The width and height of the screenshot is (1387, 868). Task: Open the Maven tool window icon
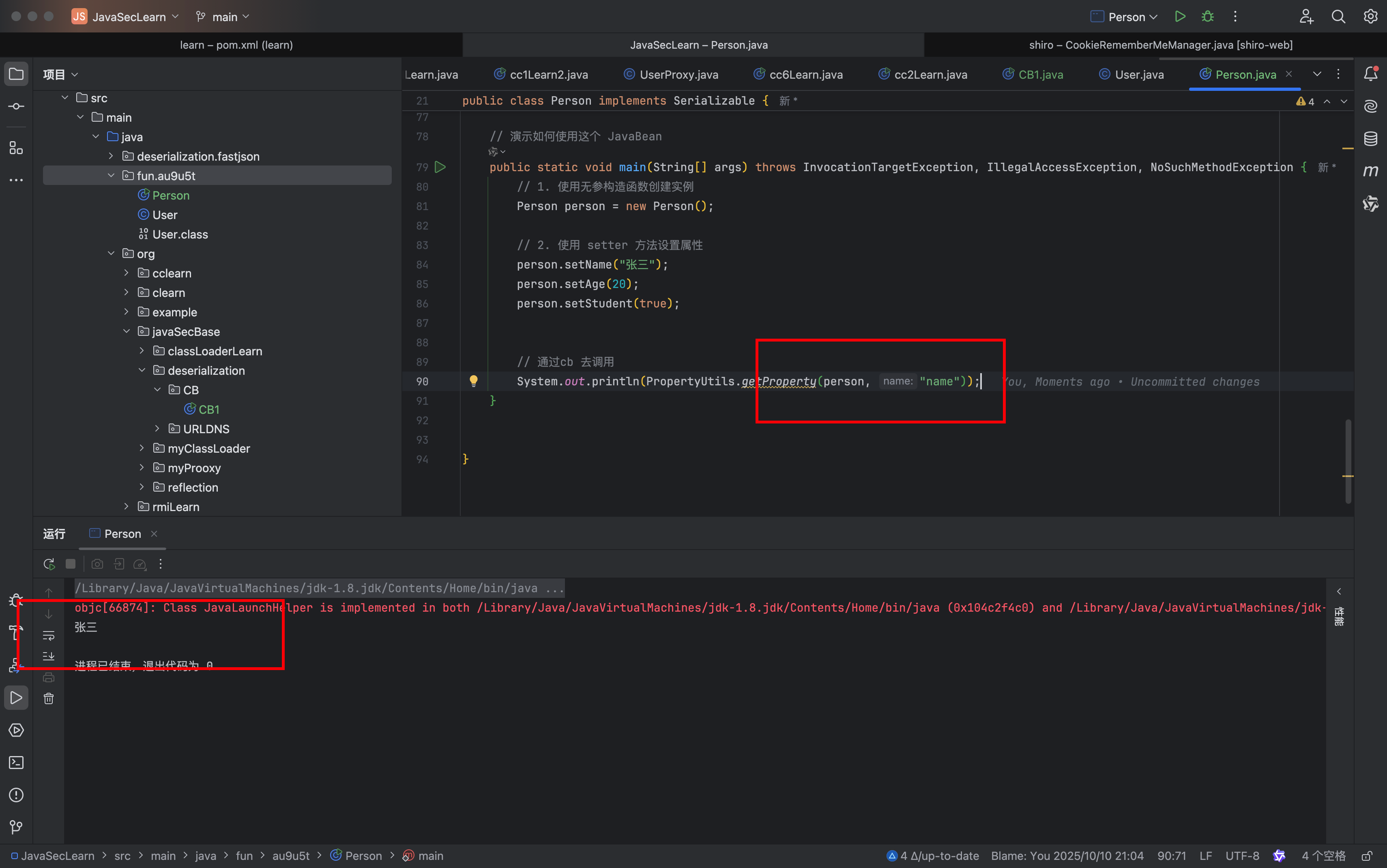point(1370,171)
